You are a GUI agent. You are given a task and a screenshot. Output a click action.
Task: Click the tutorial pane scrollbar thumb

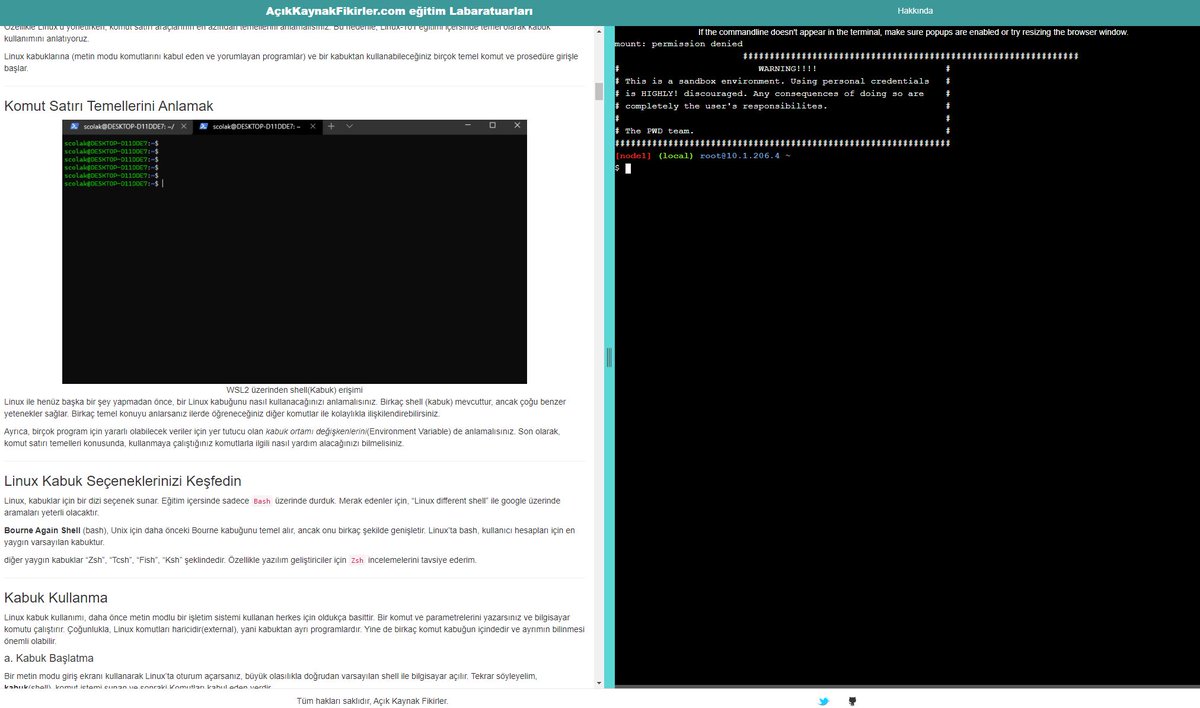click(599, 91)
